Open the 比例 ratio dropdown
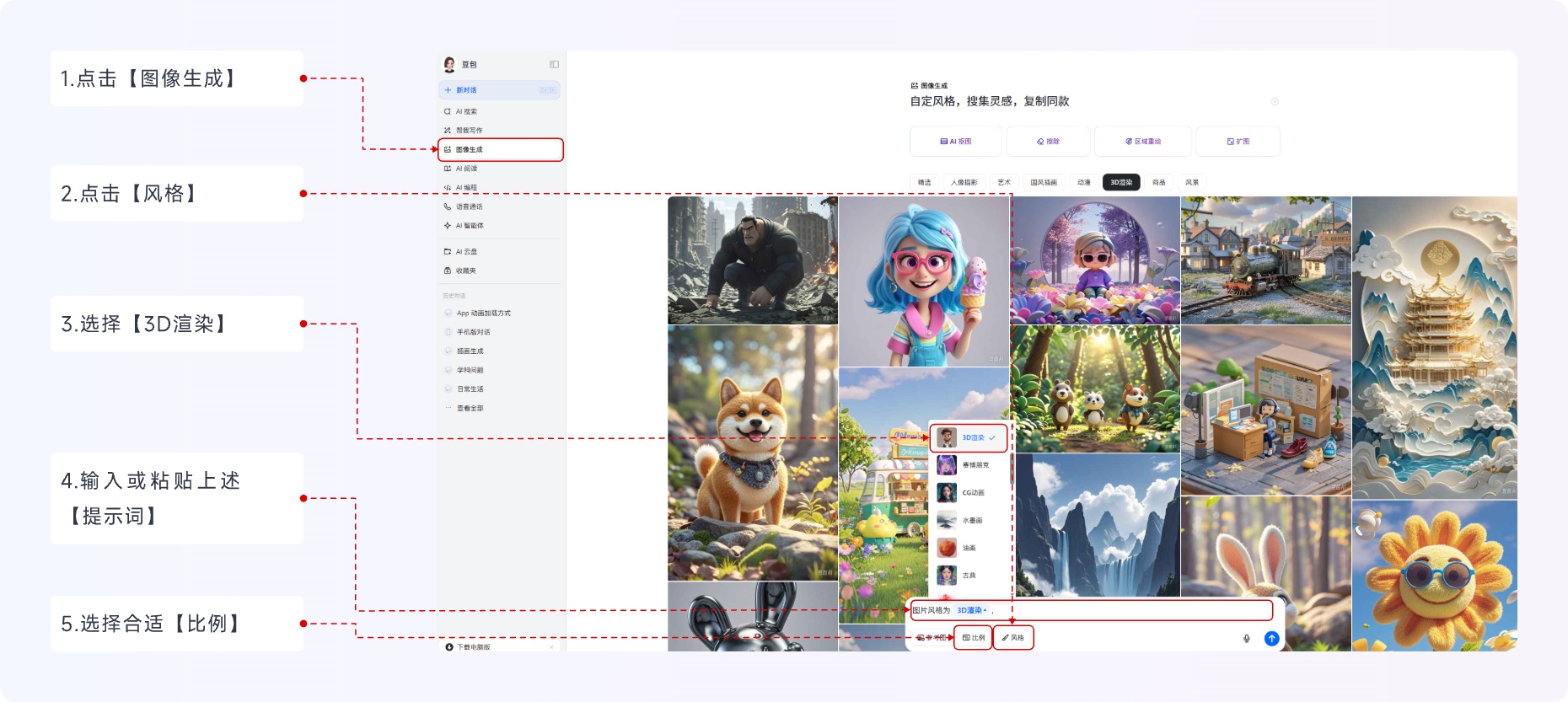Screen dimensions: 1568x702 [x=974, y=638]
